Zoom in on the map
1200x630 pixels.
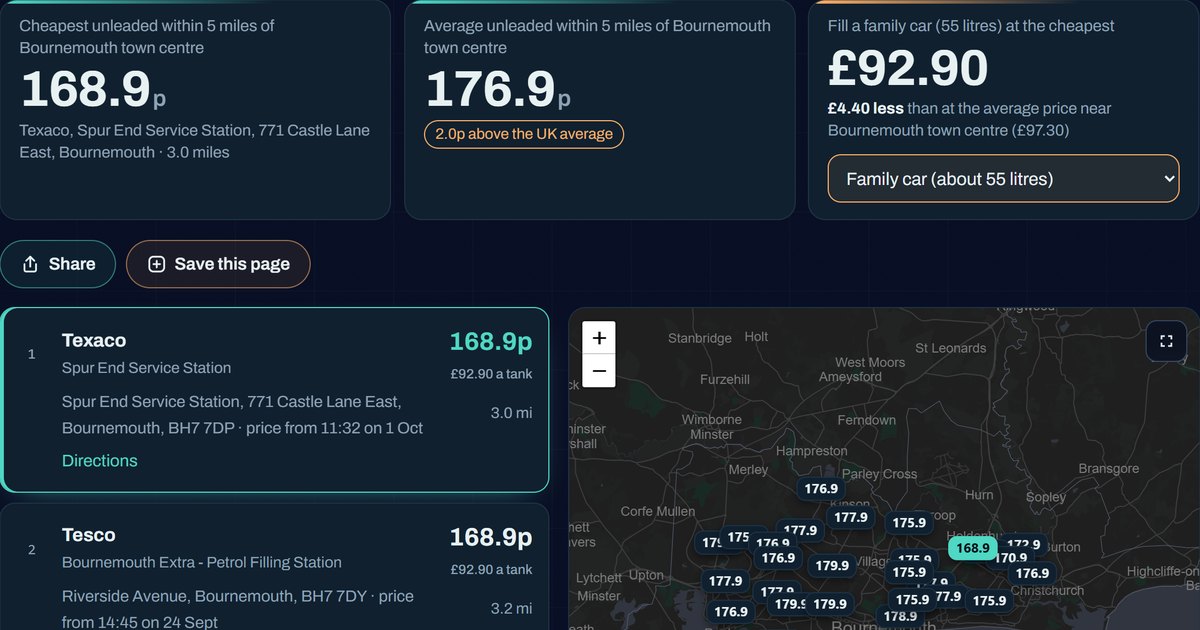pos(599,338)
